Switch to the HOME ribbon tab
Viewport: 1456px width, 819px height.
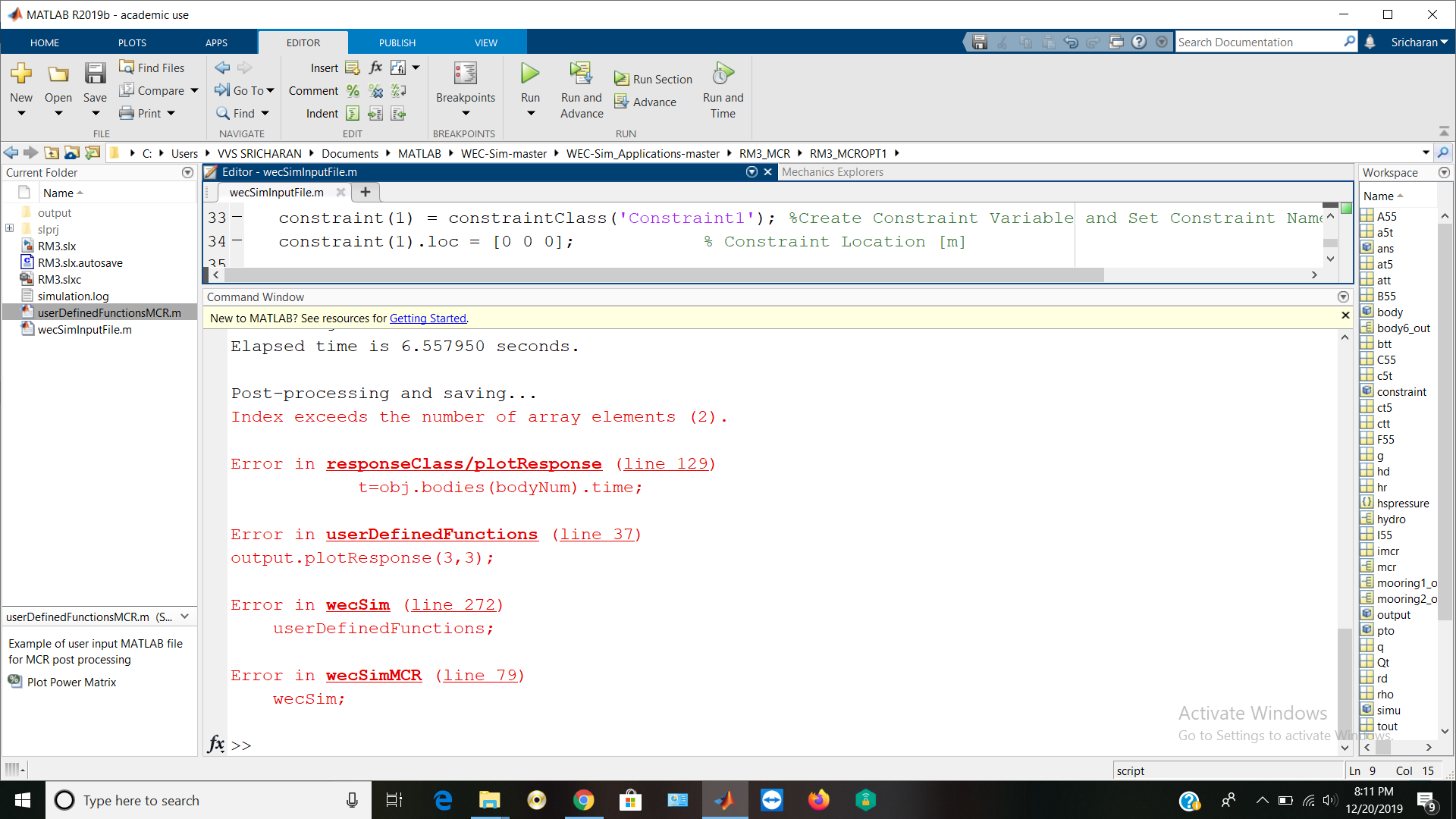[45, 42]
